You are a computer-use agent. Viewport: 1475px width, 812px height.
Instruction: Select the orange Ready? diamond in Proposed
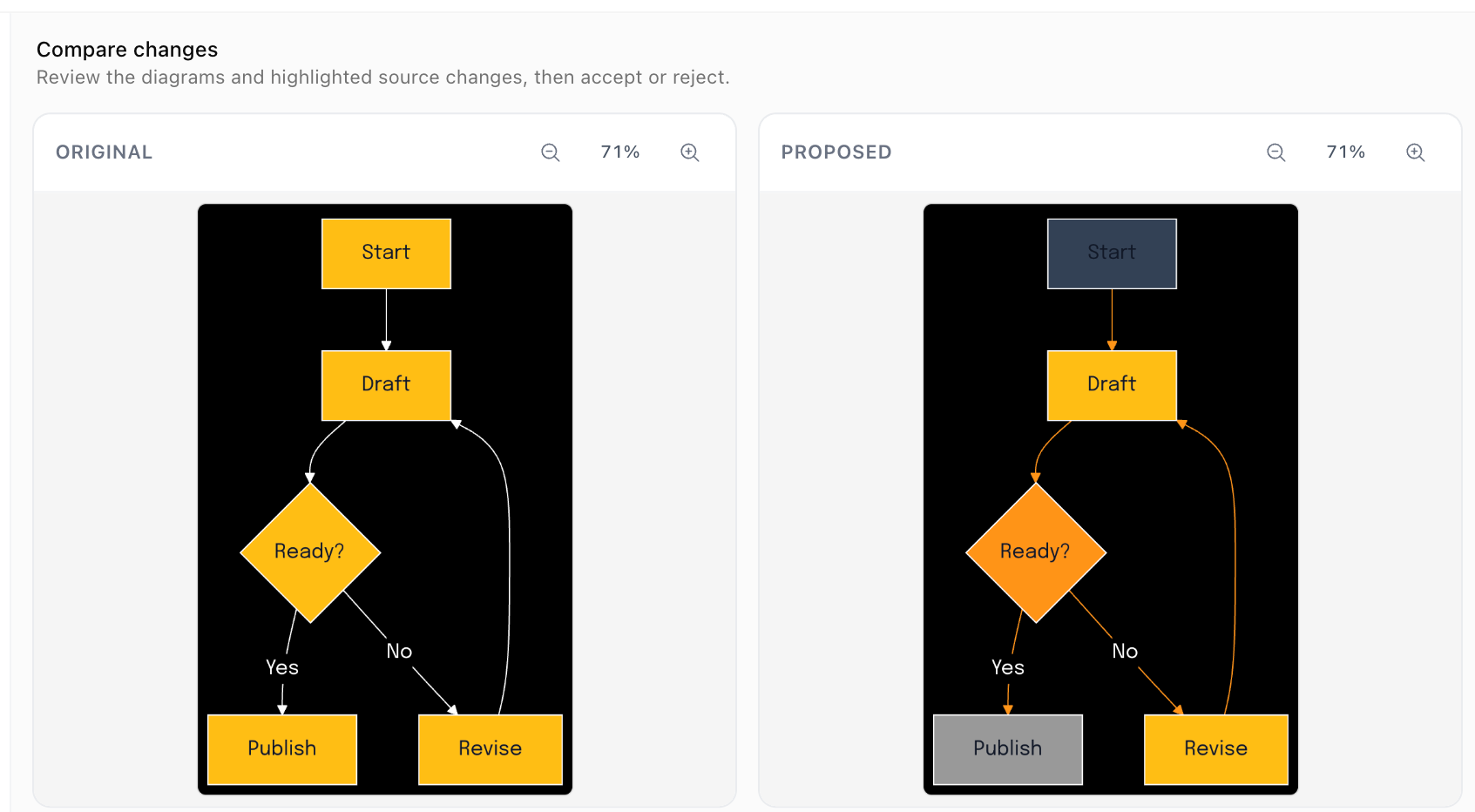click(1036, 552)
